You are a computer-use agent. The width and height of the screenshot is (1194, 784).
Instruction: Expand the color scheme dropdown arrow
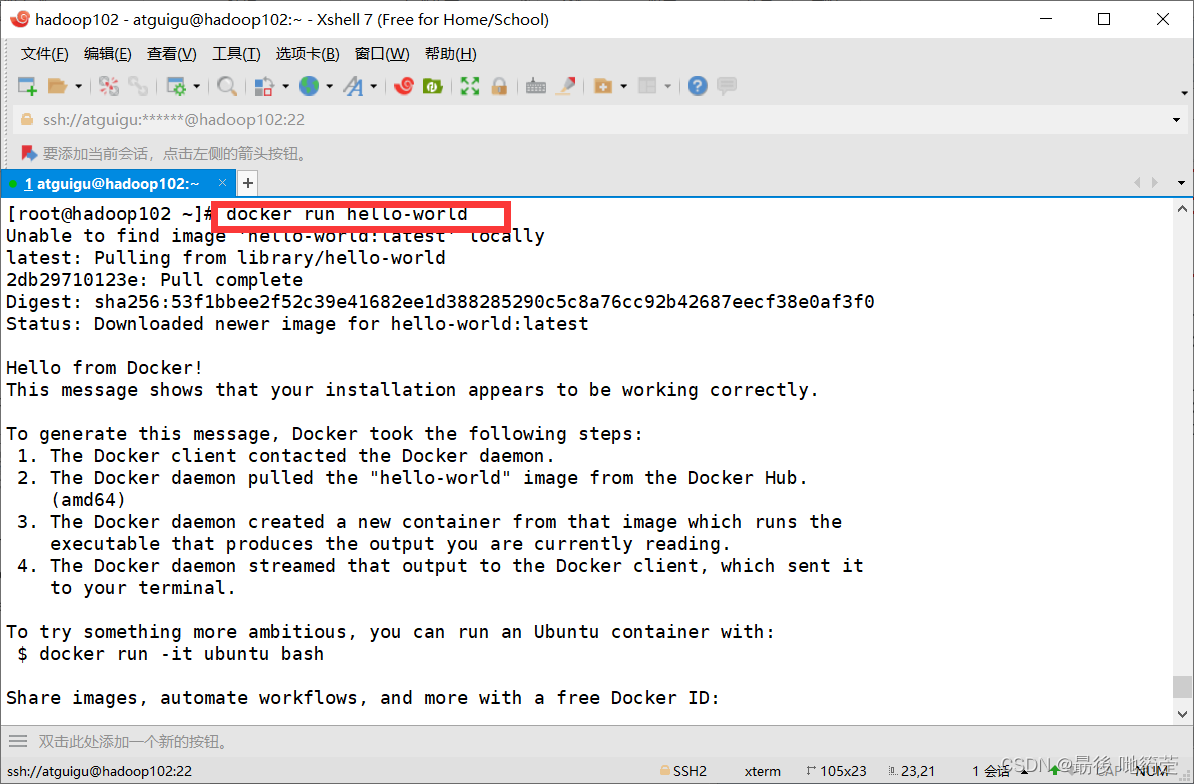(x=286, y=86)
